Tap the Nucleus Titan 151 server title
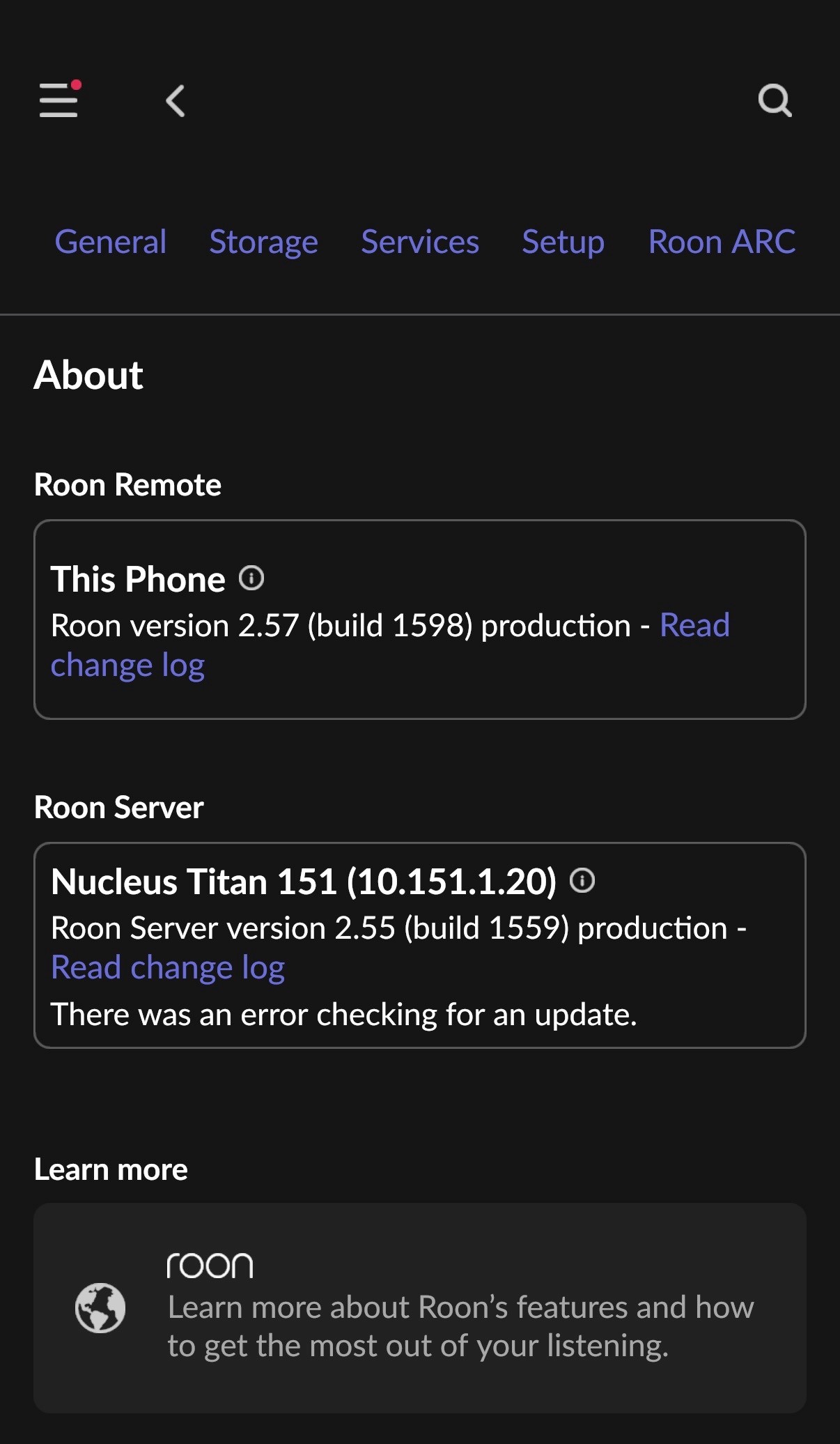The image size is (840, 1444). pos(304,882)
